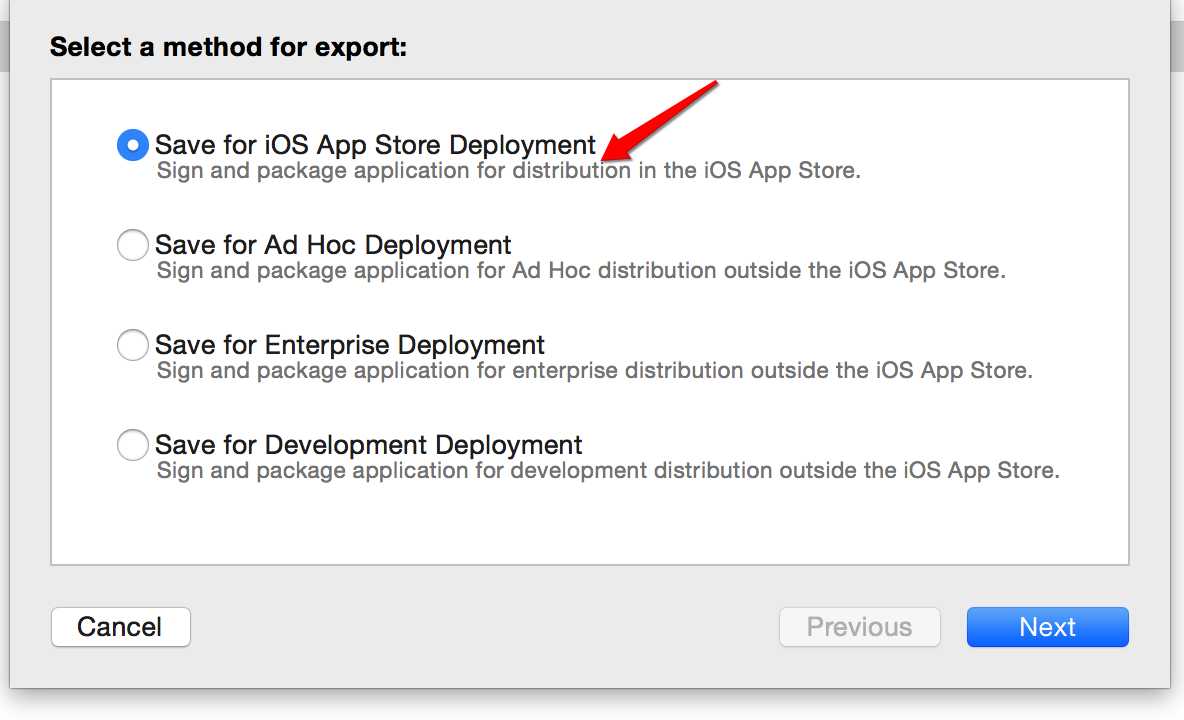Screen dimensions: 1184x720
Task: Pick the Development Deployment radio button
Action: [132, 445]
